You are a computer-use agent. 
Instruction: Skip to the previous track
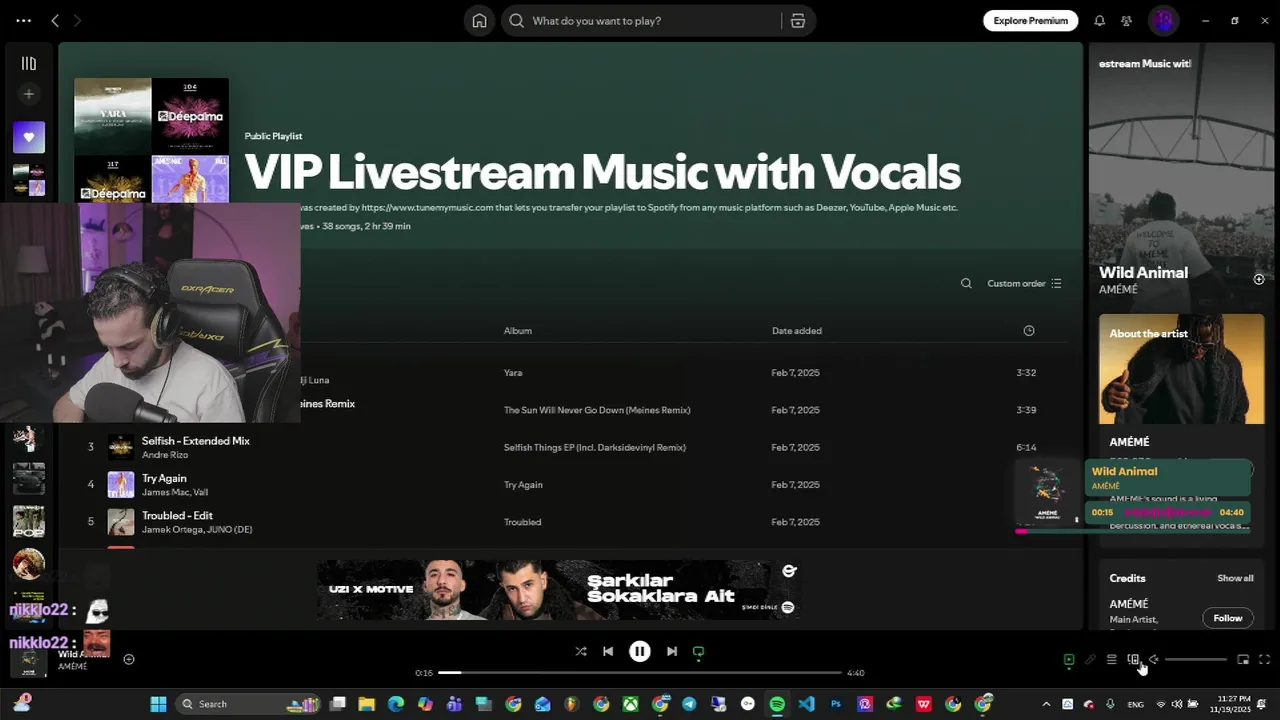[x=608, y=651]
